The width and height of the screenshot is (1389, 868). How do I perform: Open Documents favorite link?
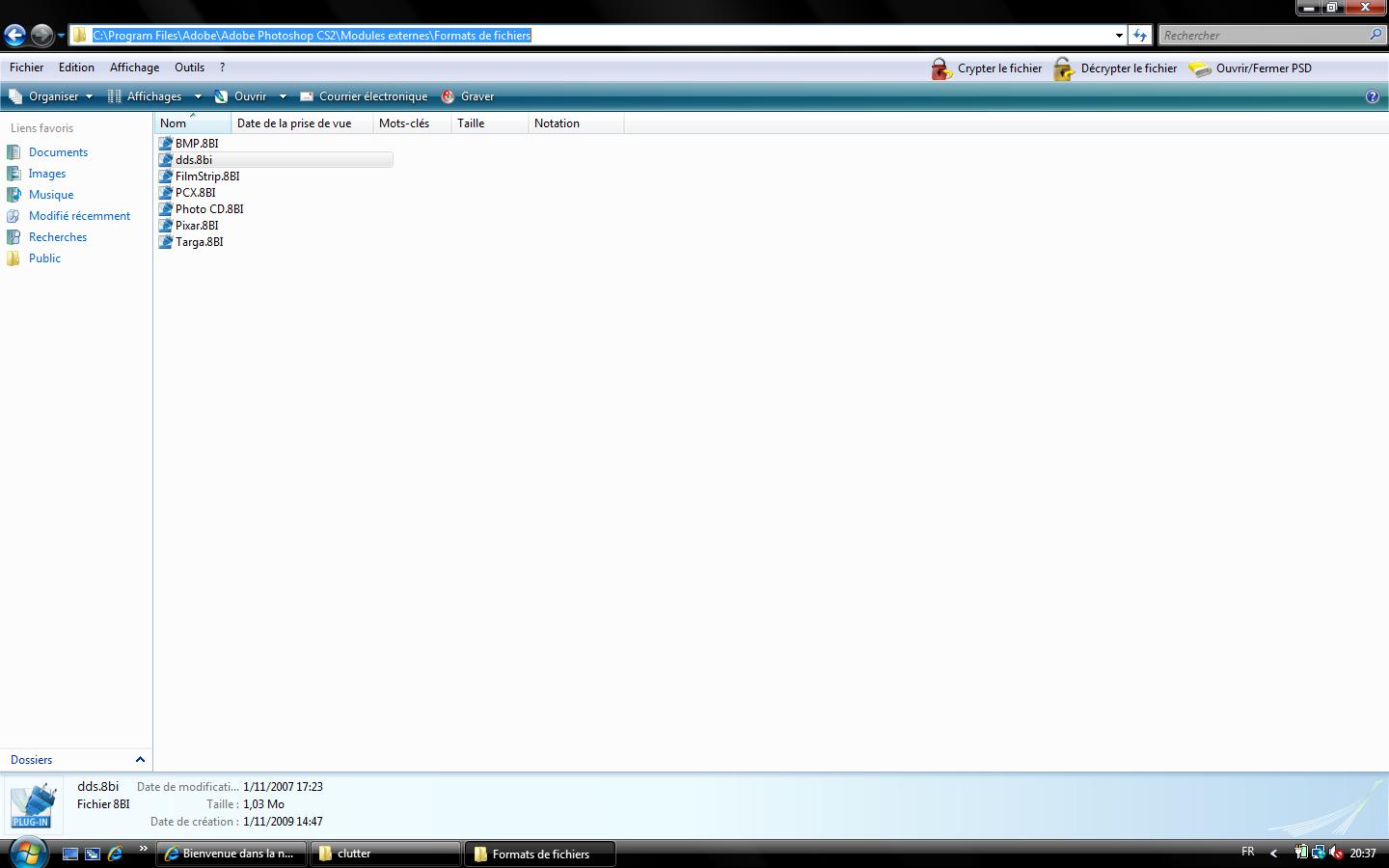58,152
